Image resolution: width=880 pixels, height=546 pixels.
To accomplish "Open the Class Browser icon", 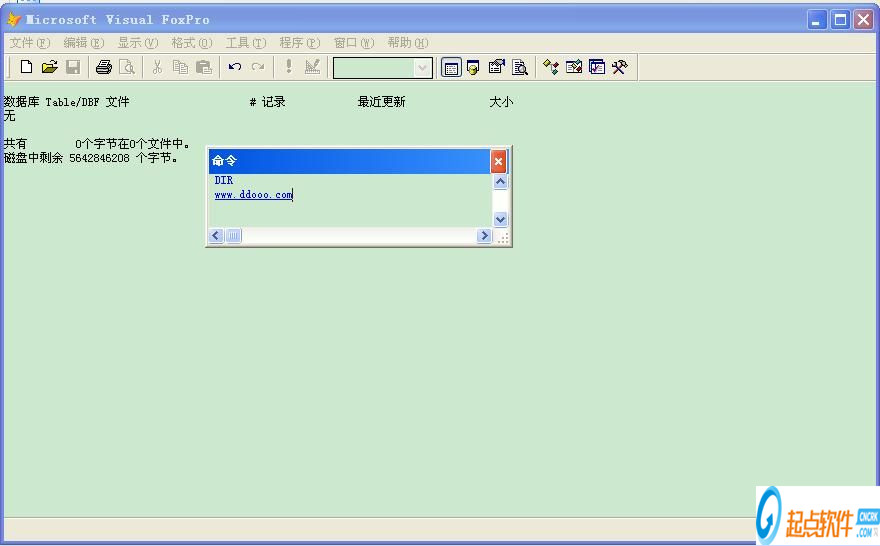I will pos(551,68).
